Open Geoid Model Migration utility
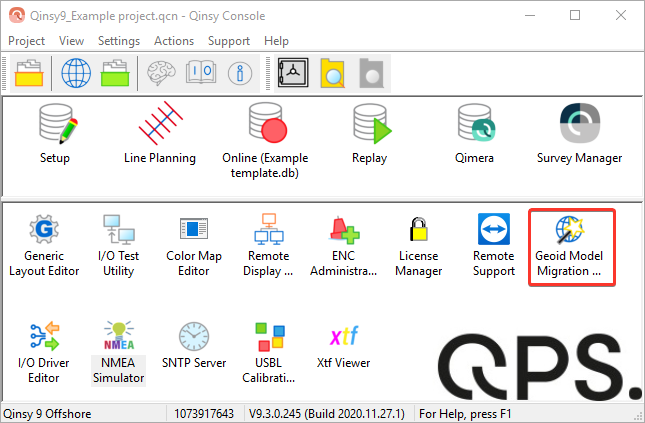The image size is (645, 423). (x=569, y=247)
